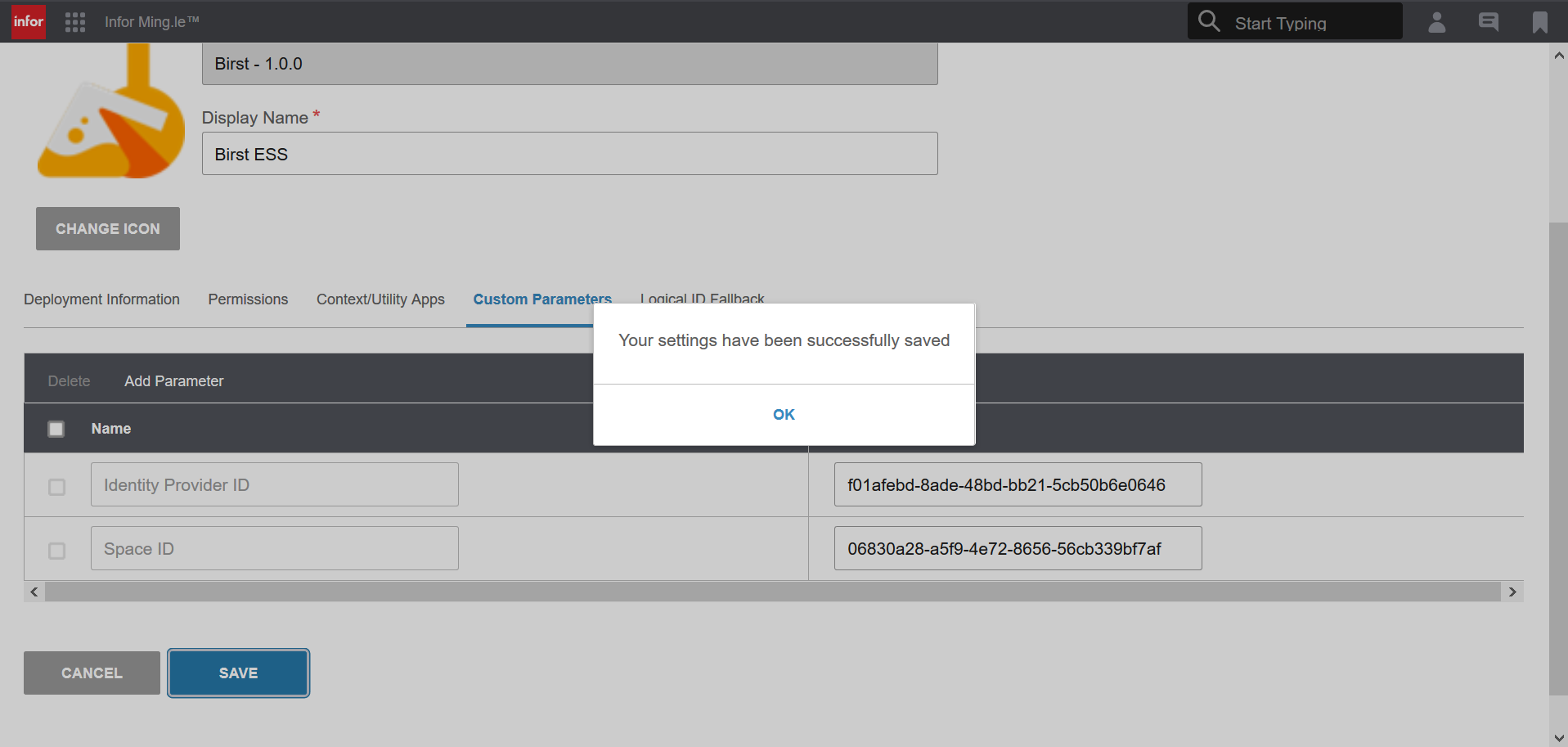Click the Birst flask application icon
1568x747 pixels.
[111, 111]
